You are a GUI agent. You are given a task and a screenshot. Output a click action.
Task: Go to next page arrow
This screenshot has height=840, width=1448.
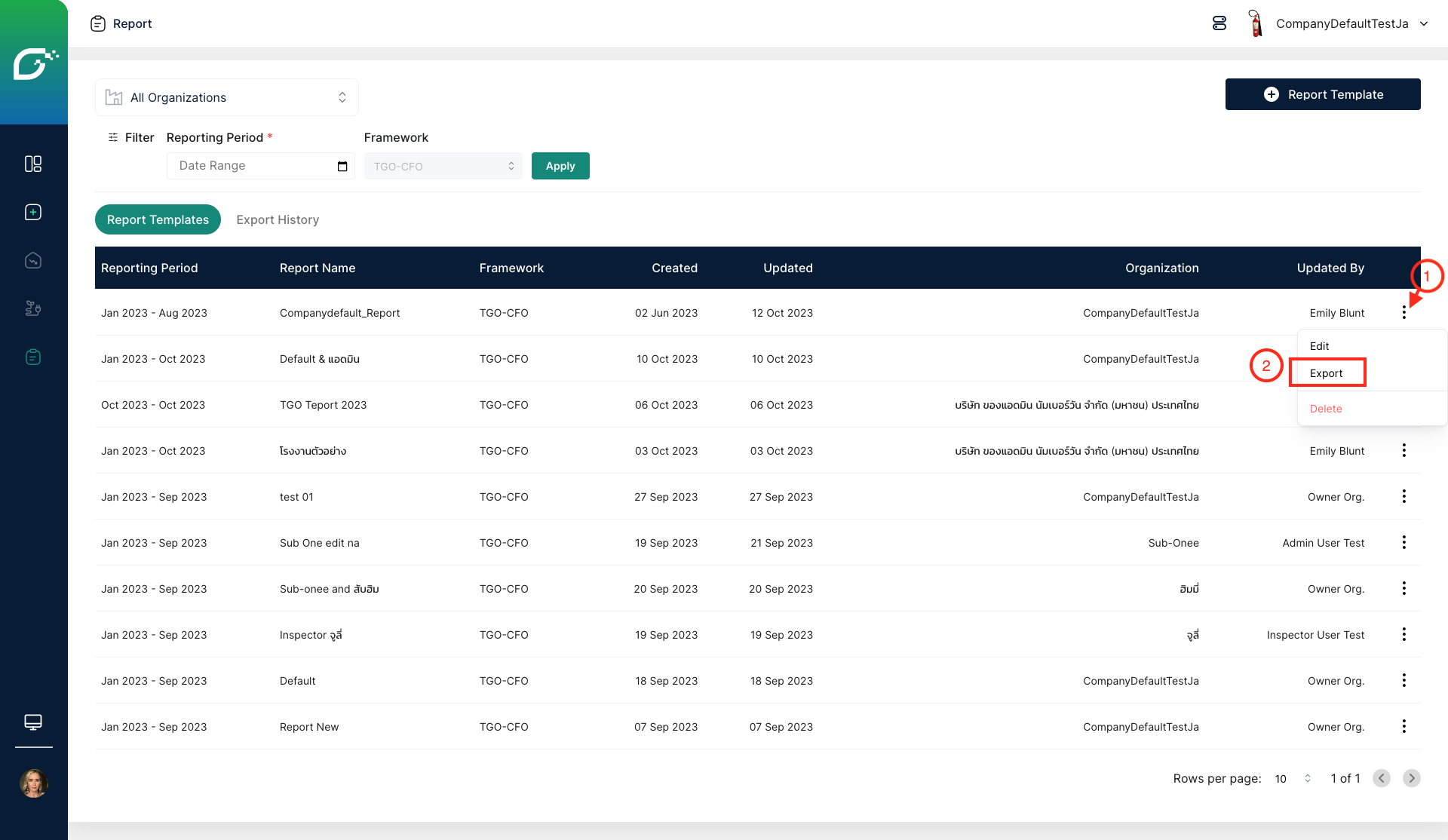[1411, 778]
